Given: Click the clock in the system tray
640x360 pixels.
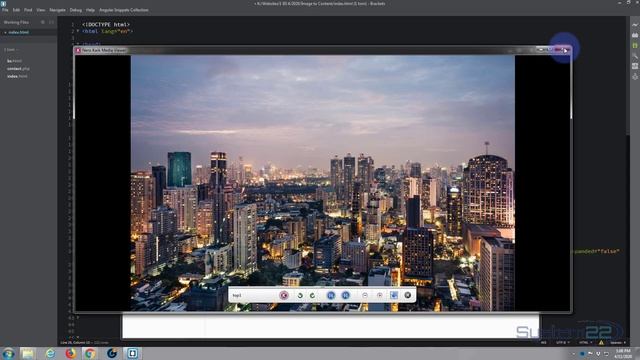Looking at the screenshot, I should [x=623, y=353].
